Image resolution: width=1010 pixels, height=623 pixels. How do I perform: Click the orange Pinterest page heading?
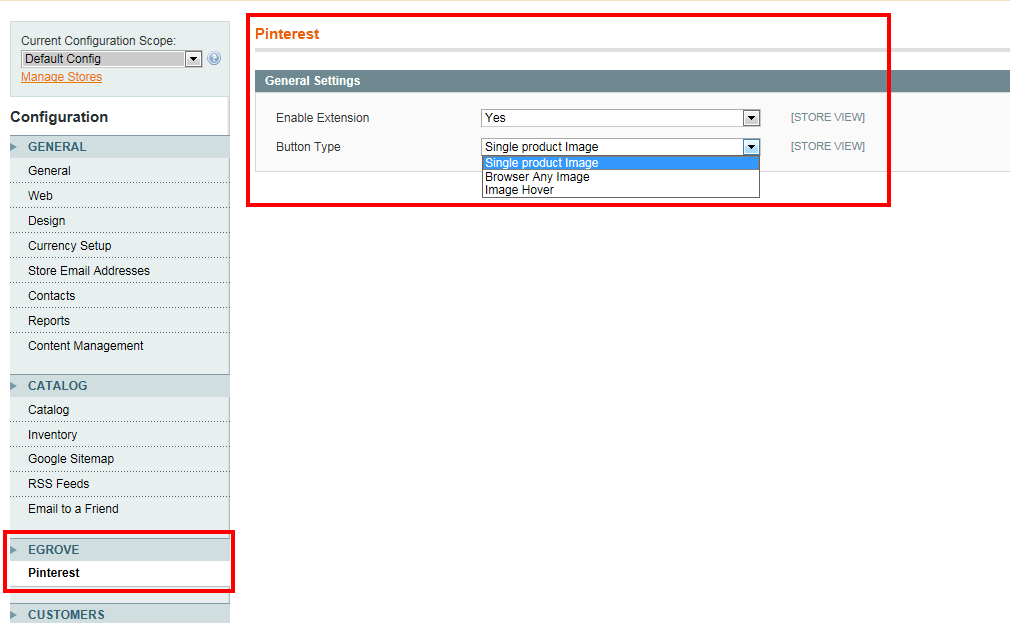click(287, 34)
